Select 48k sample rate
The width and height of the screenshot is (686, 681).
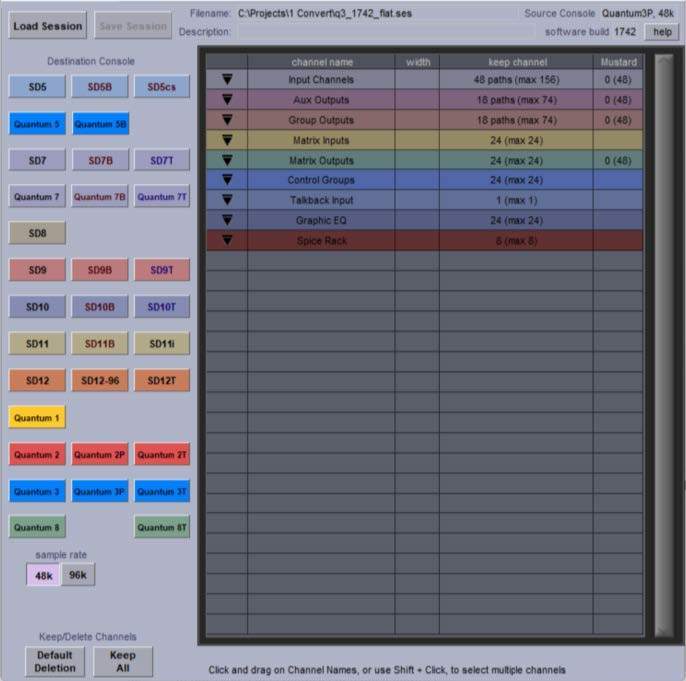click(x=43, y=575)
